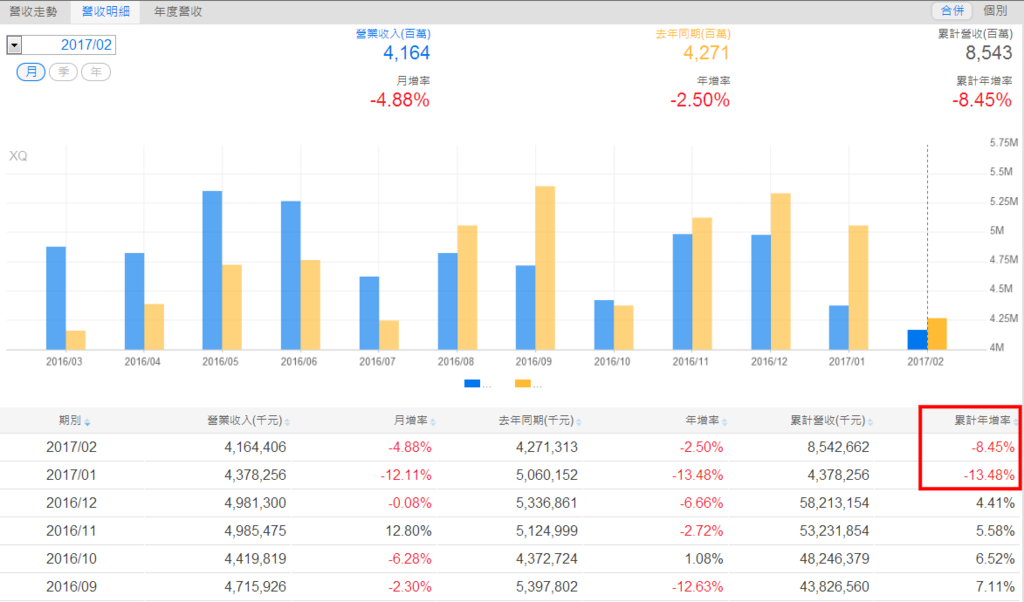Select the 營收明細 tab

[105, 12]
